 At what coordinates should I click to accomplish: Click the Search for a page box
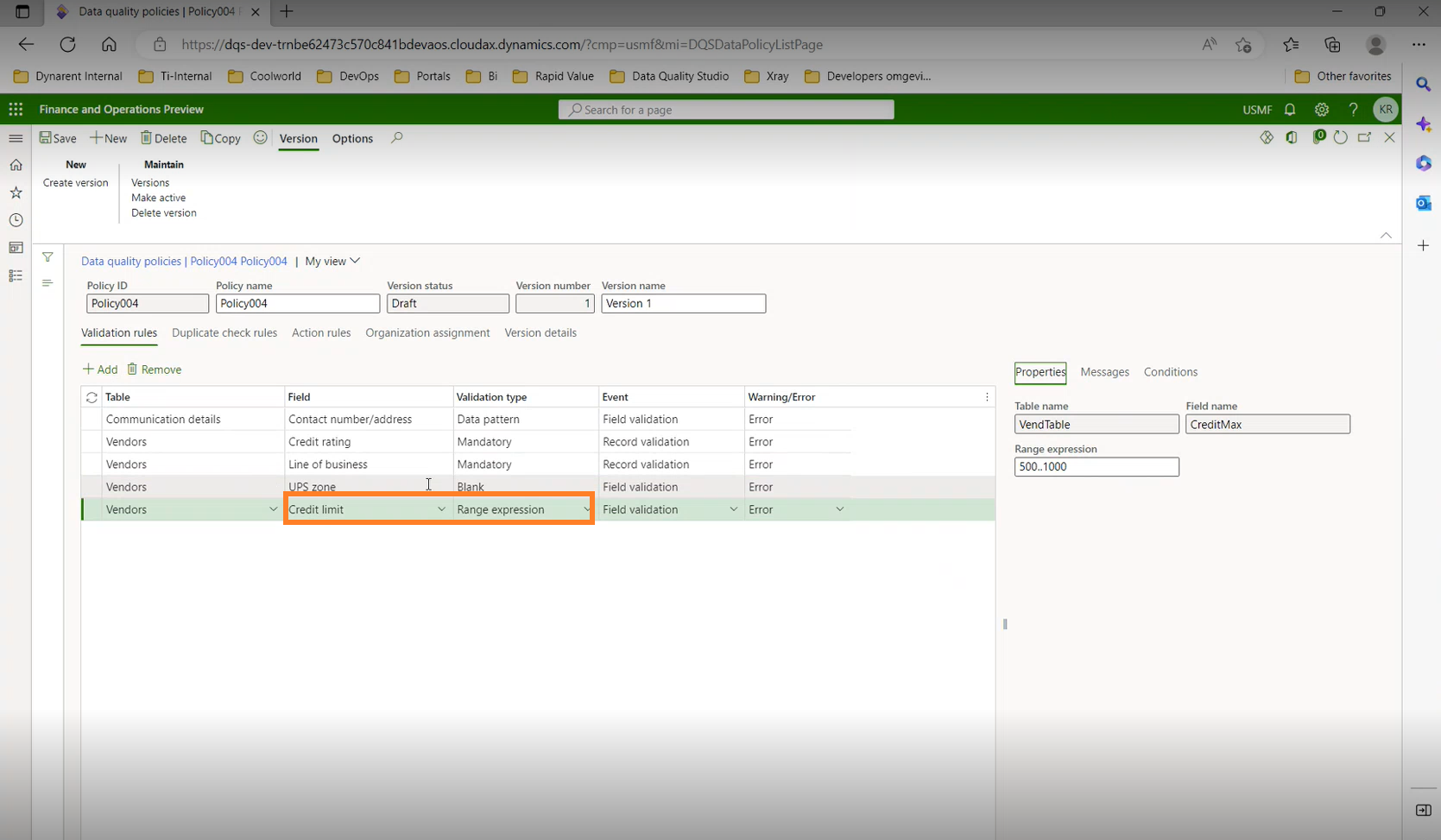pyautogui.click(x=726, y=110)
